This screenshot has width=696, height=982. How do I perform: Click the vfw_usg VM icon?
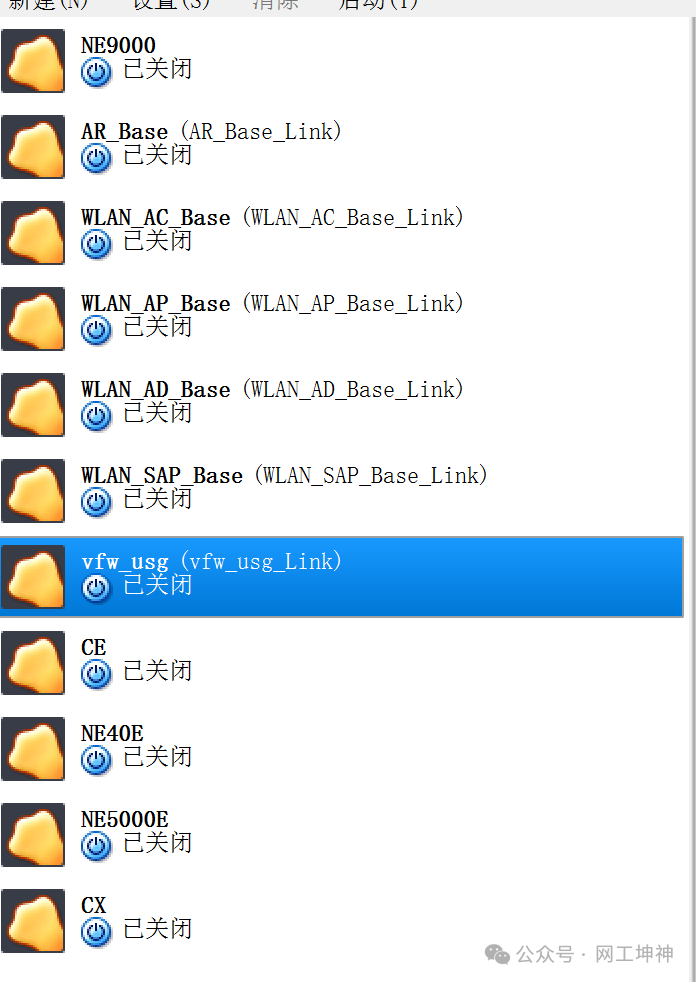pyautogui.click(x=33, y=576)
